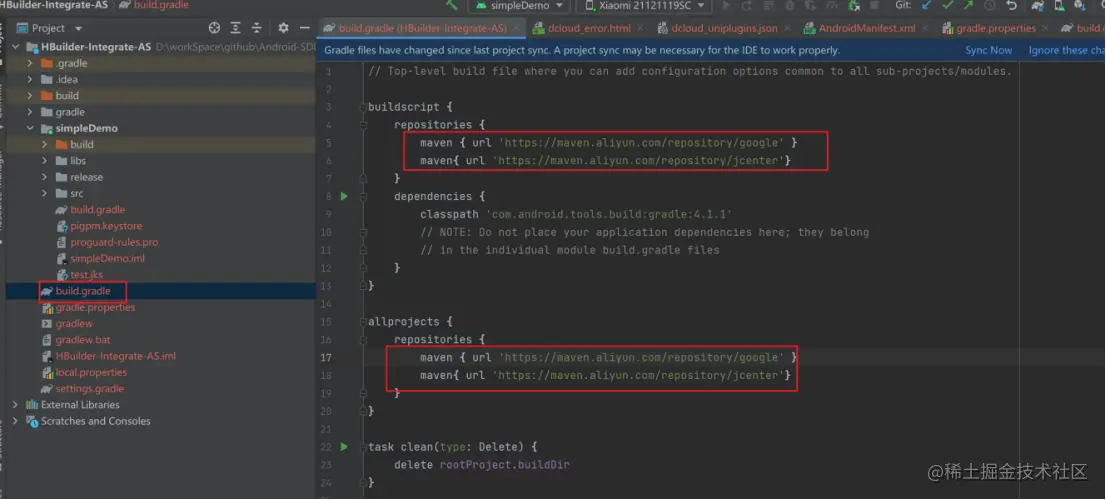Click Sync Now link in notification bar
Screen dimensions: 1106x500
pyautogui.click(x=988, y=50)
